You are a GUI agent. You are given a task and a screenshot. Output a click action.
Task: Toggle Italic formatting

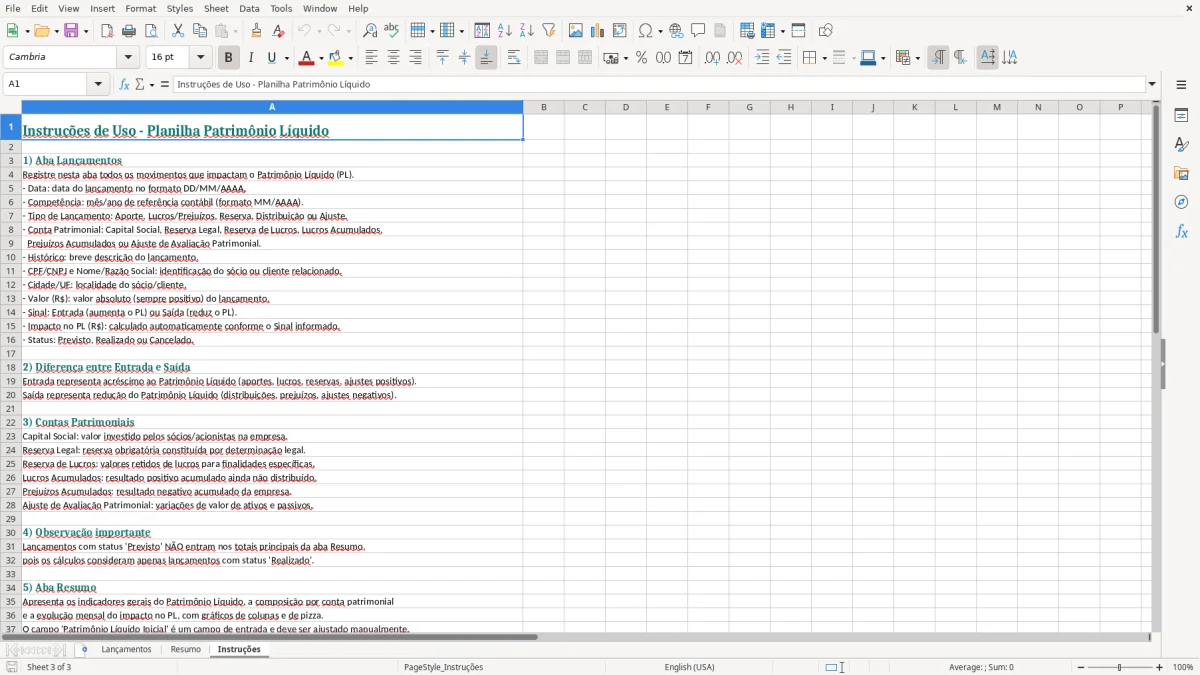(251, 58)
